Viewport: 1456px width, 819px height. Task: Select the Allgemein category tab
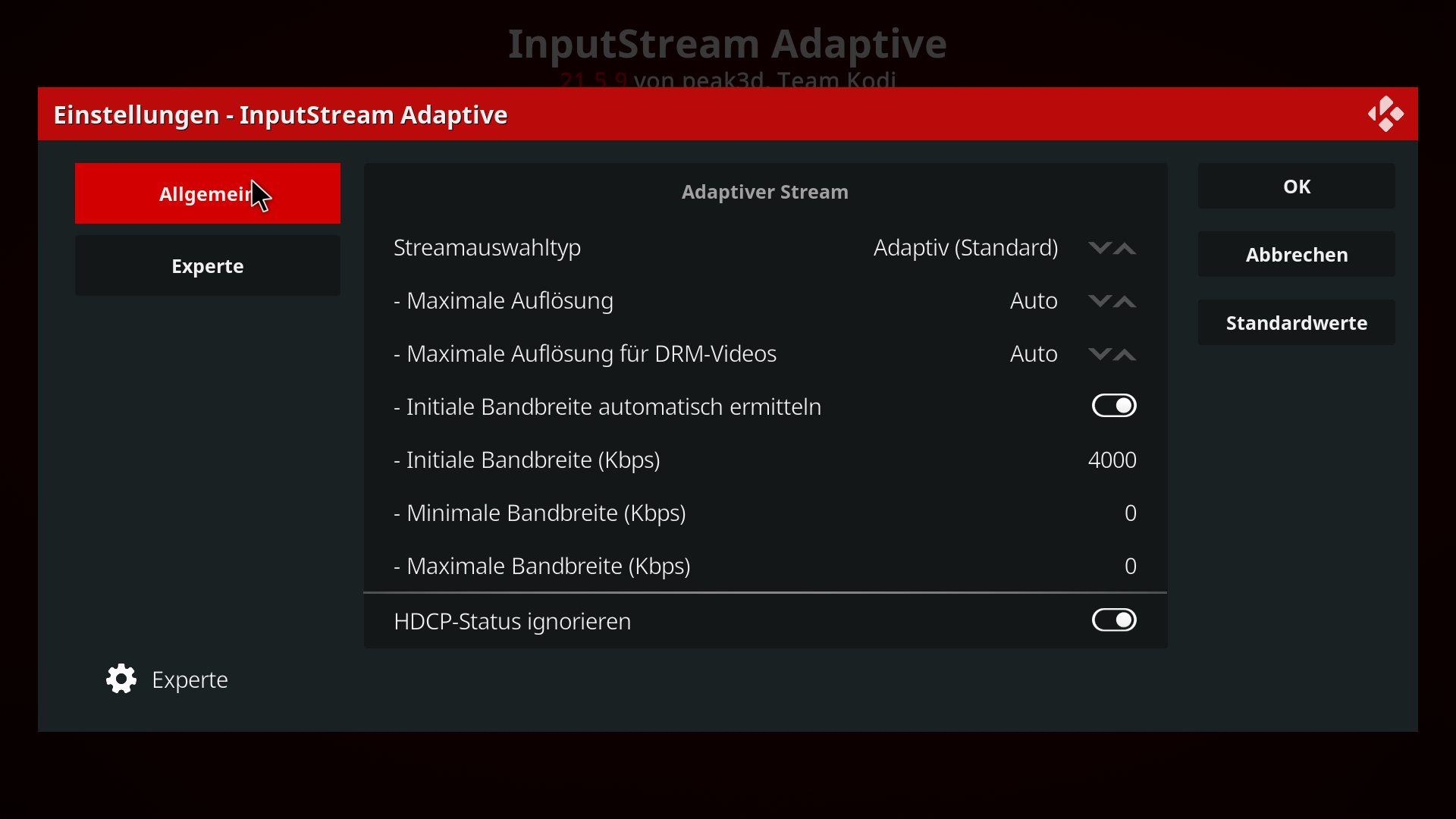[x=208, y=193]
